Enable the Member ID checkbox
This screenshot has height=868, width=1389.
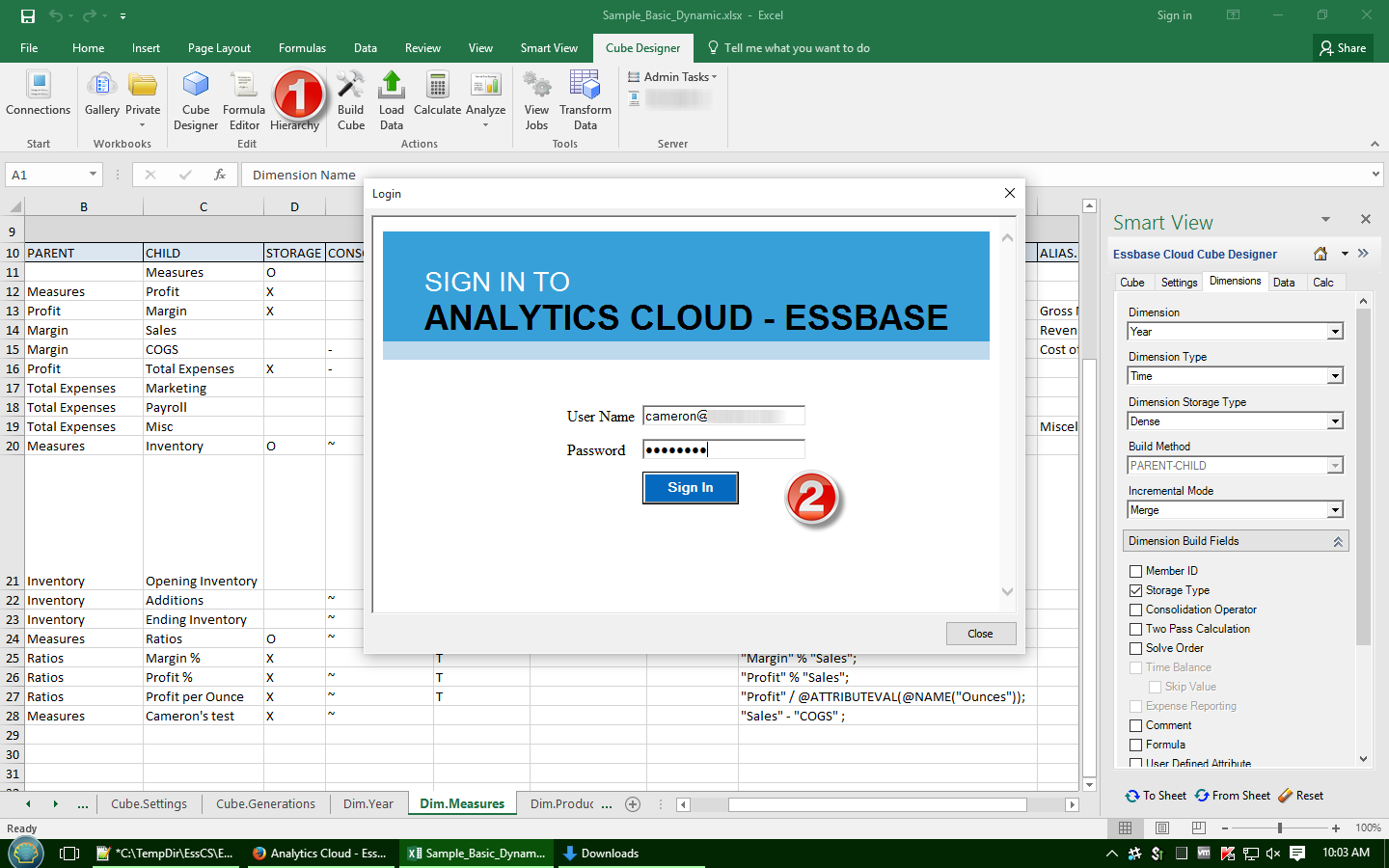click(x=1136, y=571)
